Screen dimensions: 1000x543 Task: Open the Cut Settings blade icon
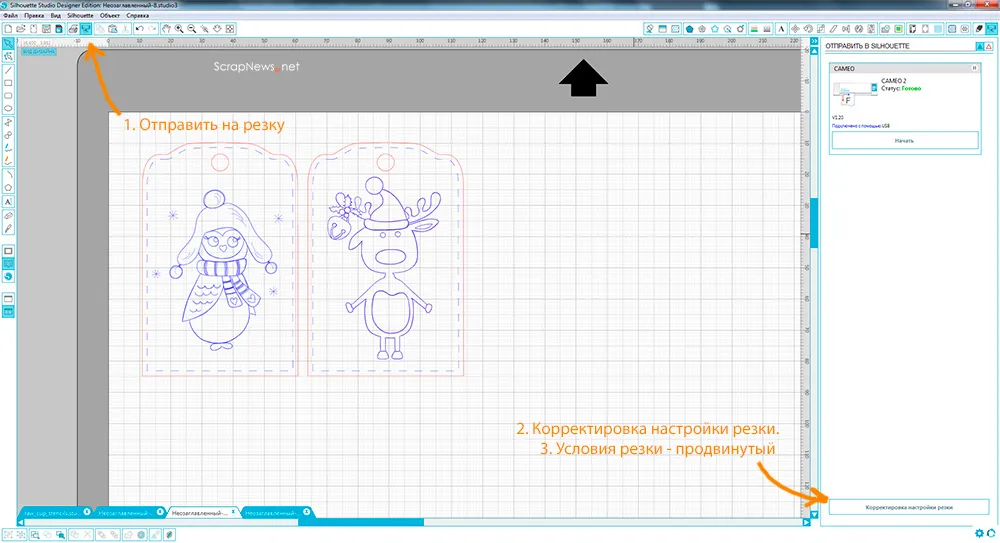pos(979,29)
